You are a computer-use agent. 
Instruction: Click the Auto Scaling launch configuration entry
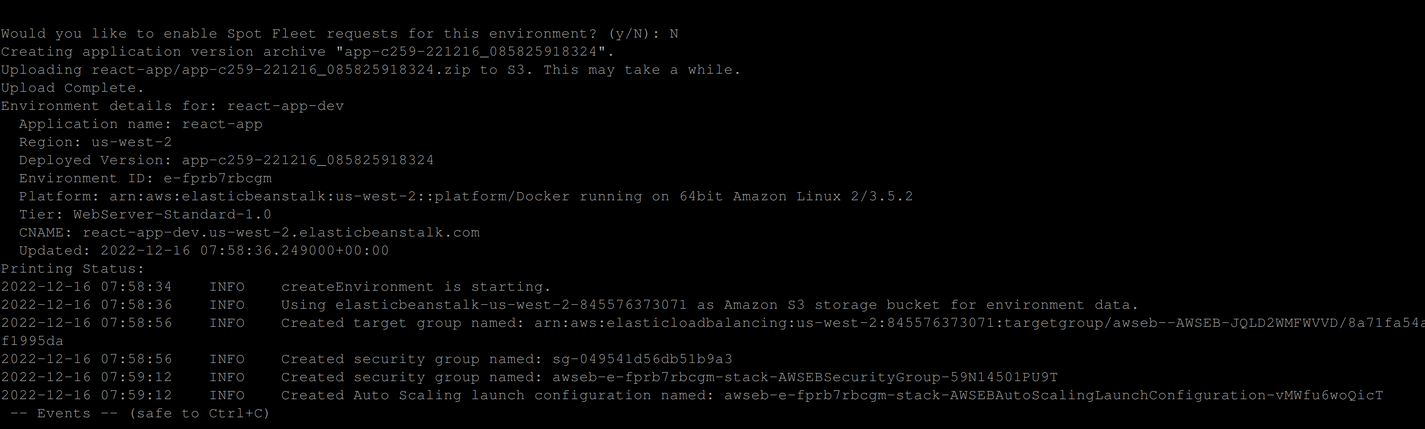coord(832,395)
